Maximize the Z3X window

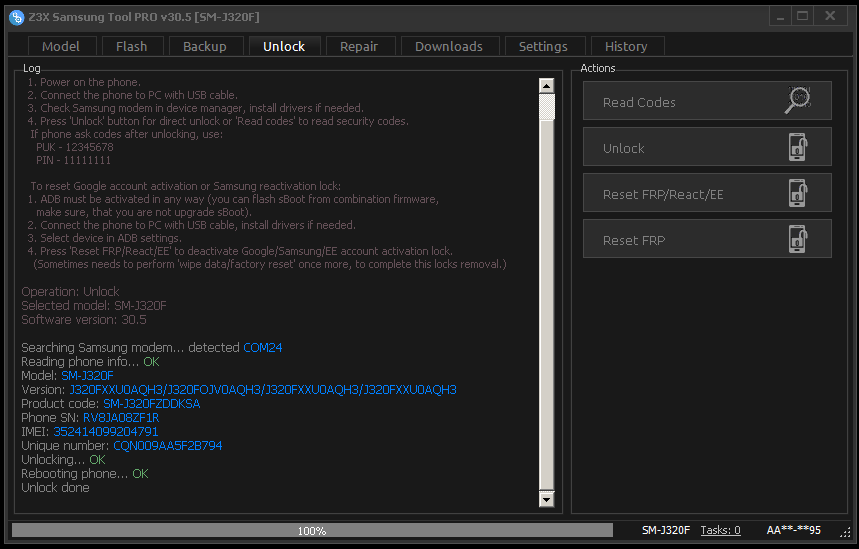click(x=803, y=16)
